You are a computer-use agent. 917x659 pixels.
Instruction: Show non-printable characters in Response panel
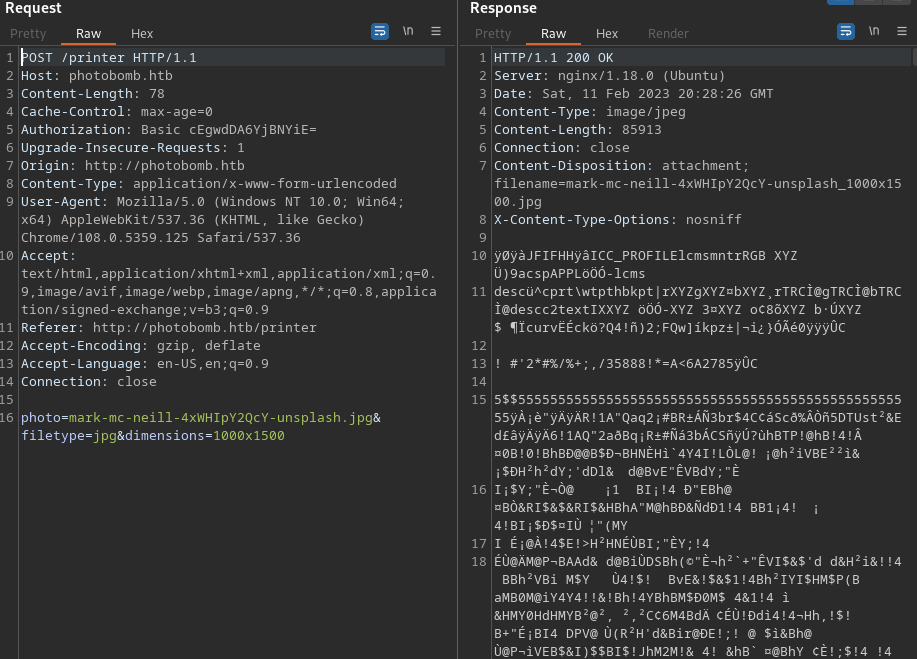pos(874,32)
